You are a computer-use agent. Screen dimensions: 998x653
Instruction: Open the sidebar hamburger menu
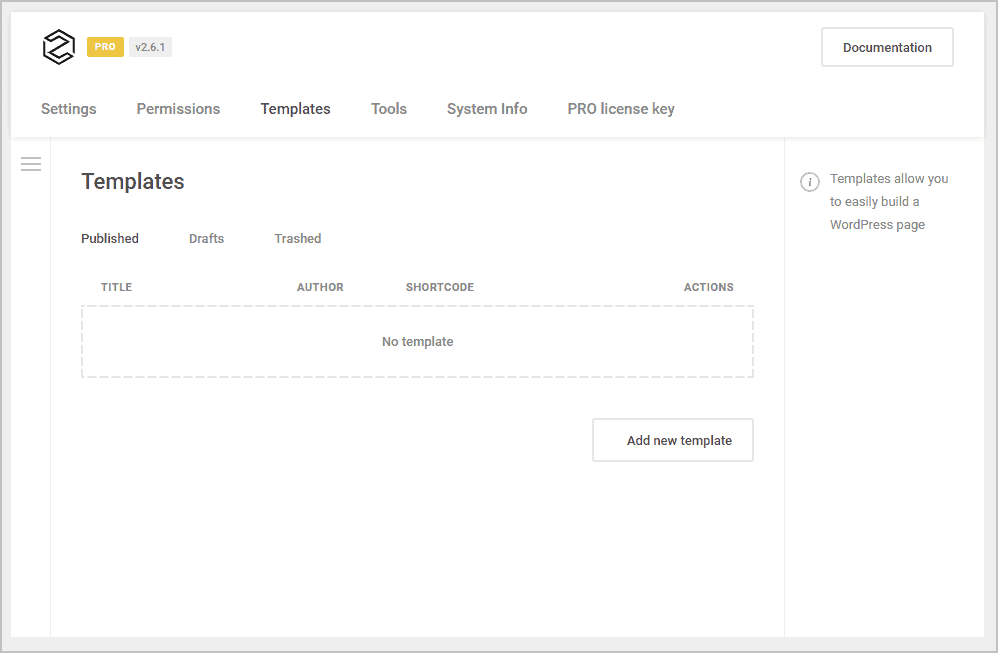click(x=31, y=163)
